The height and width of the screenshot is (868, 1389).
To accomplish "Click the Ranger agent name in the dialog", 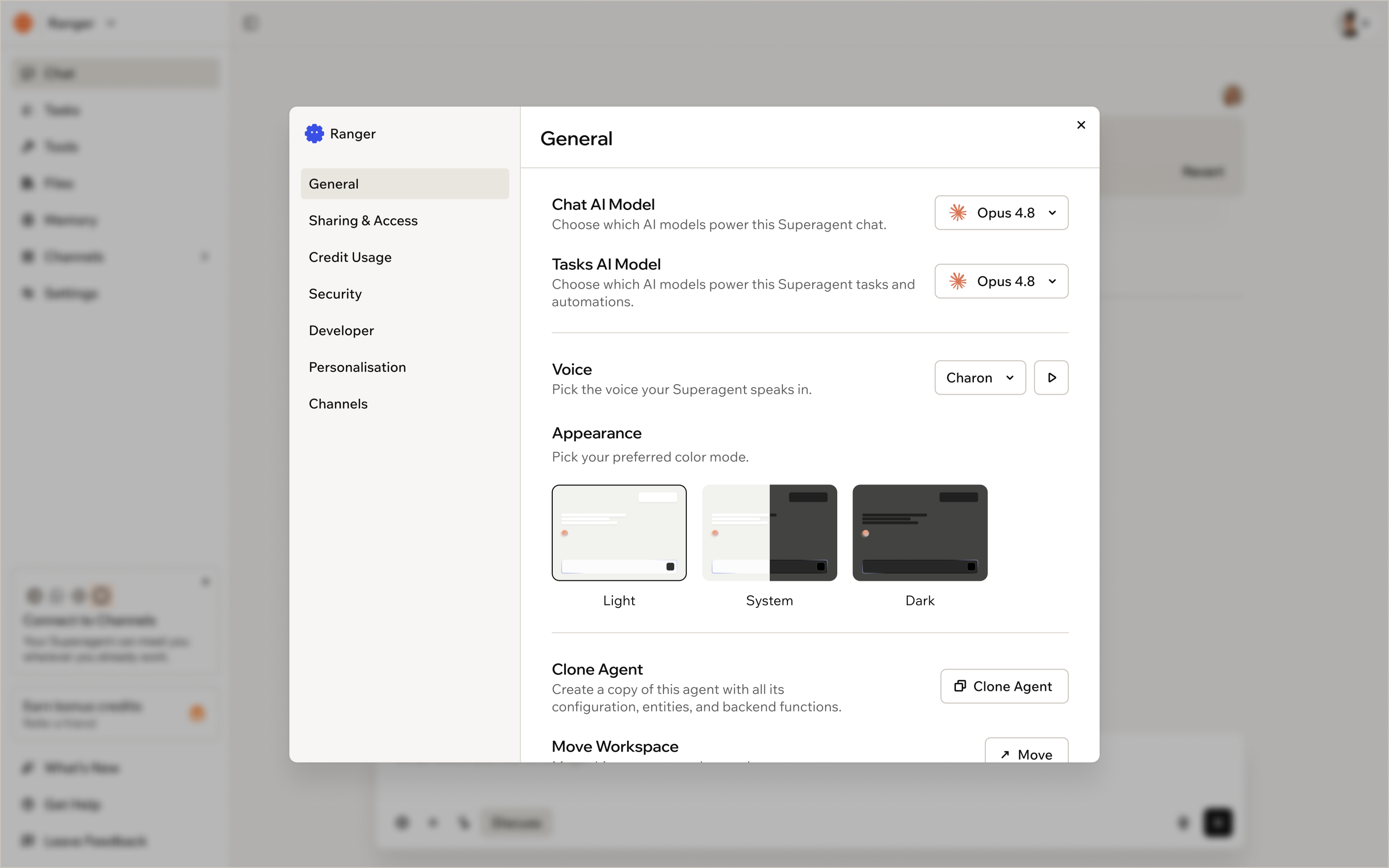I will (352, 134).
